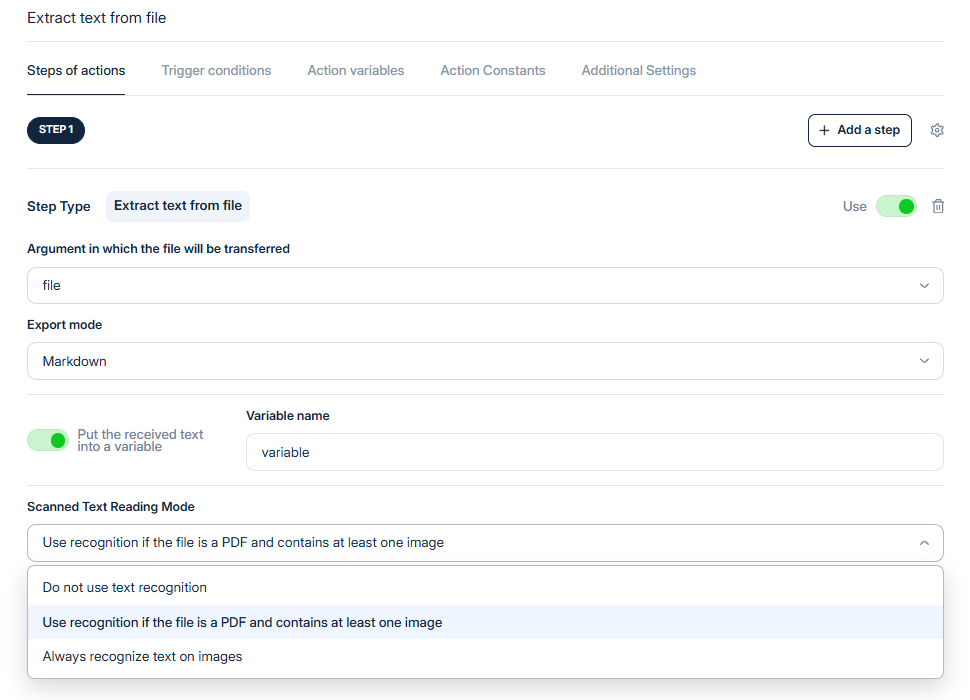This screenshot has width=970, height=700.
Task: Click the Step Type "Extract text from file" chip
Action: tap(178, 206)
